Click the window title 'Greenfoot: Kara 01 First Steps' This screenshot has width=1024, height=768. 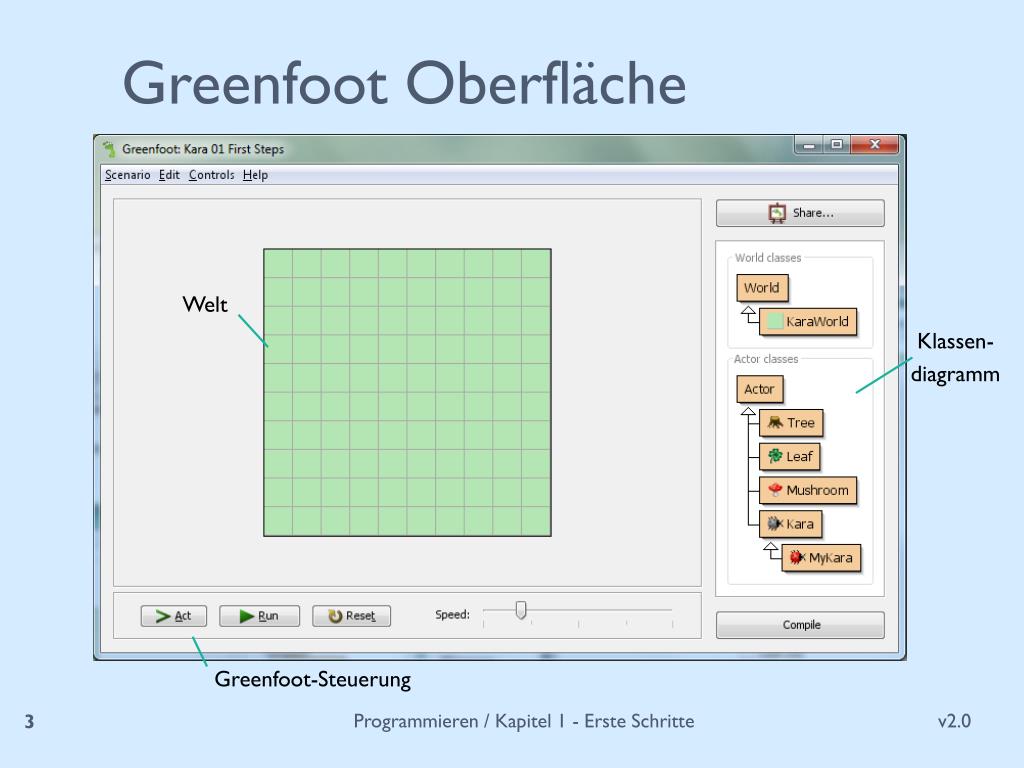tap(203, 150)
